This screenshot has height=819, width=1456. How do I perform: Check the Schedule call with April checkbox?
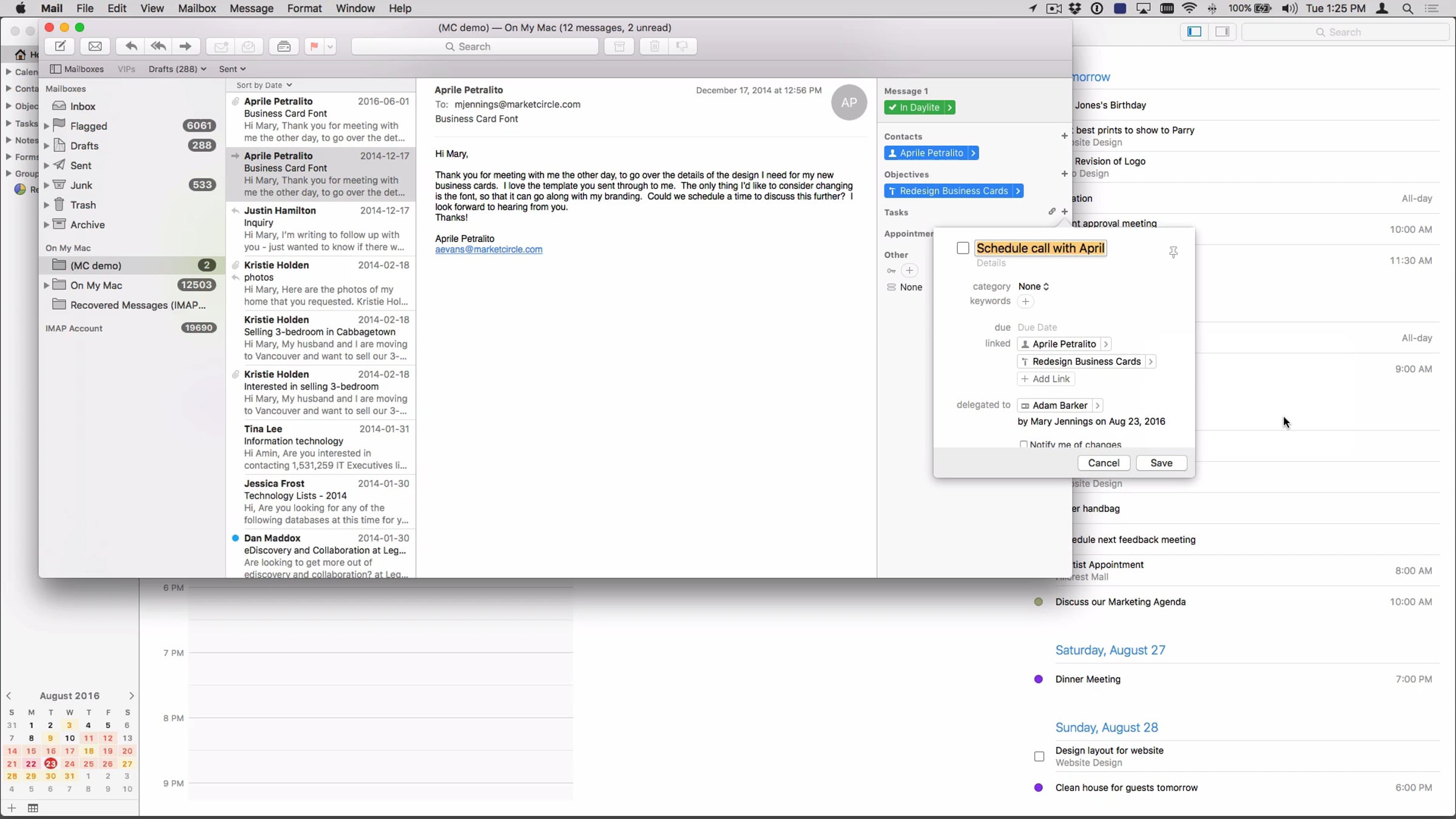[963, 248]
